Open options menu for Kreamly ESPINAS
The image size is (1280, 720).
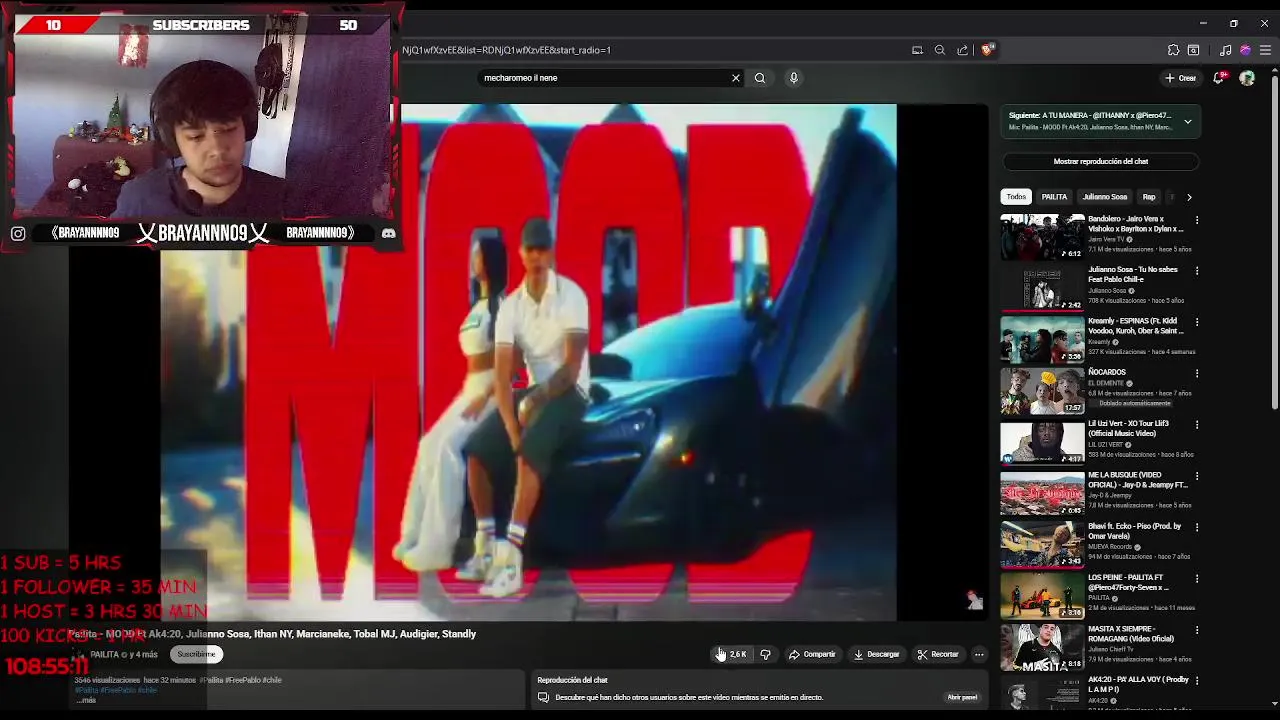tap(1197, 322)
